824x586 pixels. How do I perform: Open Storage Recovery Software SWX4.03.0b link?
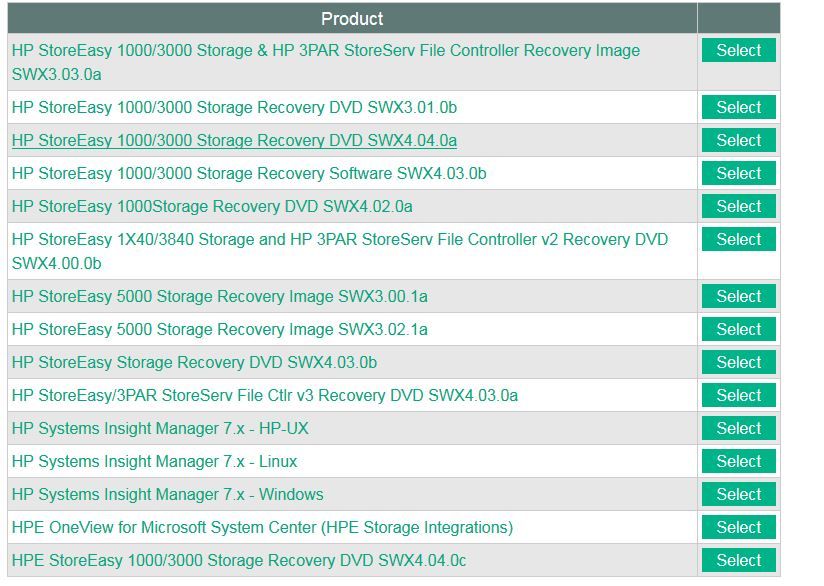tap(249, 173)
